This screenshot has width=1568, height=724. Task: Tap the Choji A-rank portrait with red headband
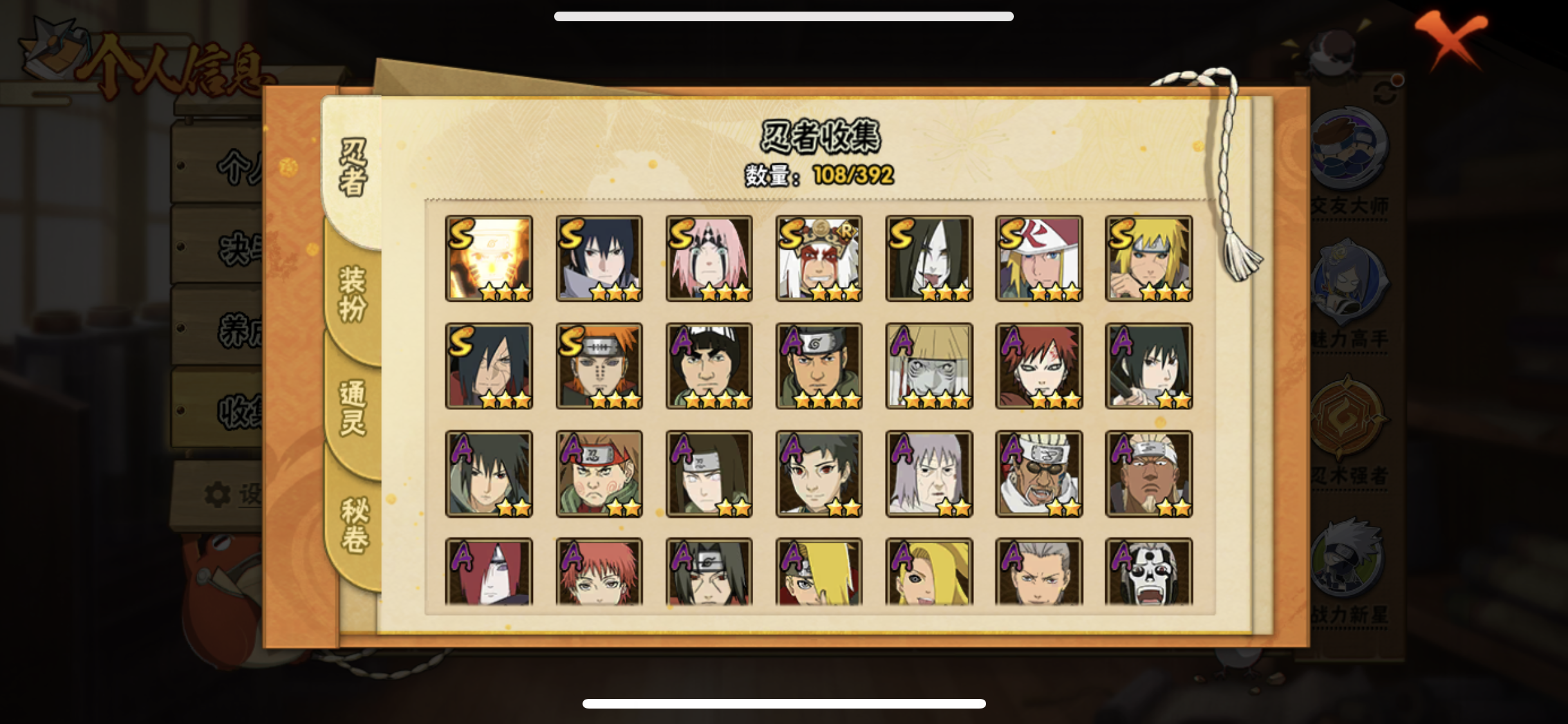click(x=599, y=474)
